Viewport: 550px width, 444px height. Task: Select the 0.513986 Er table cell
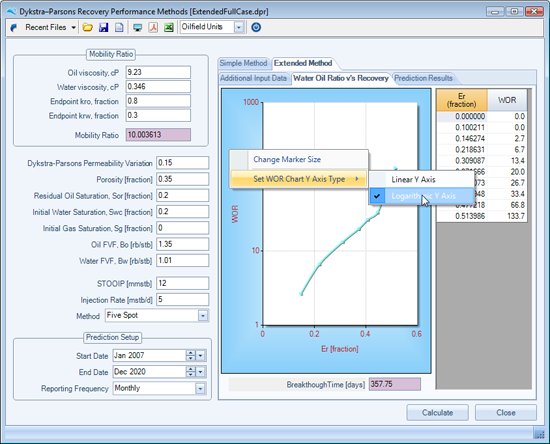click(x=462, y=216)
